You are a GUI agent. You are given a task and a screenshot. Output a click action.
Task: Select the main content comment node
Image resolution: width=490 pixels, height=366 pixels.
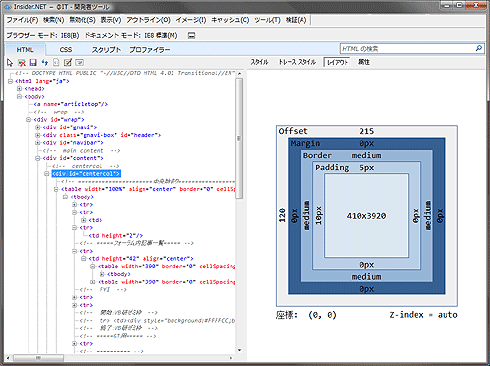[81, 150]
